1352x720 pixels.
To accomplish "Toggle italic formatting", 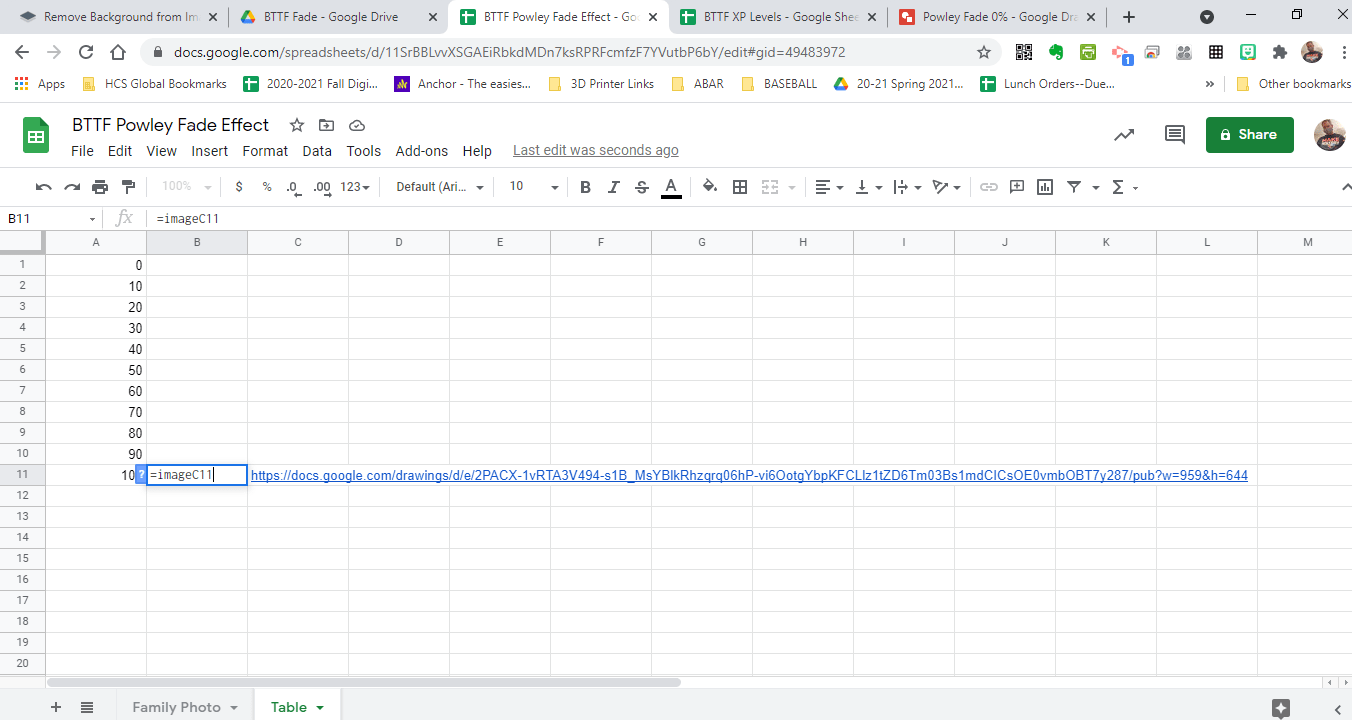I will click(613, 187).
